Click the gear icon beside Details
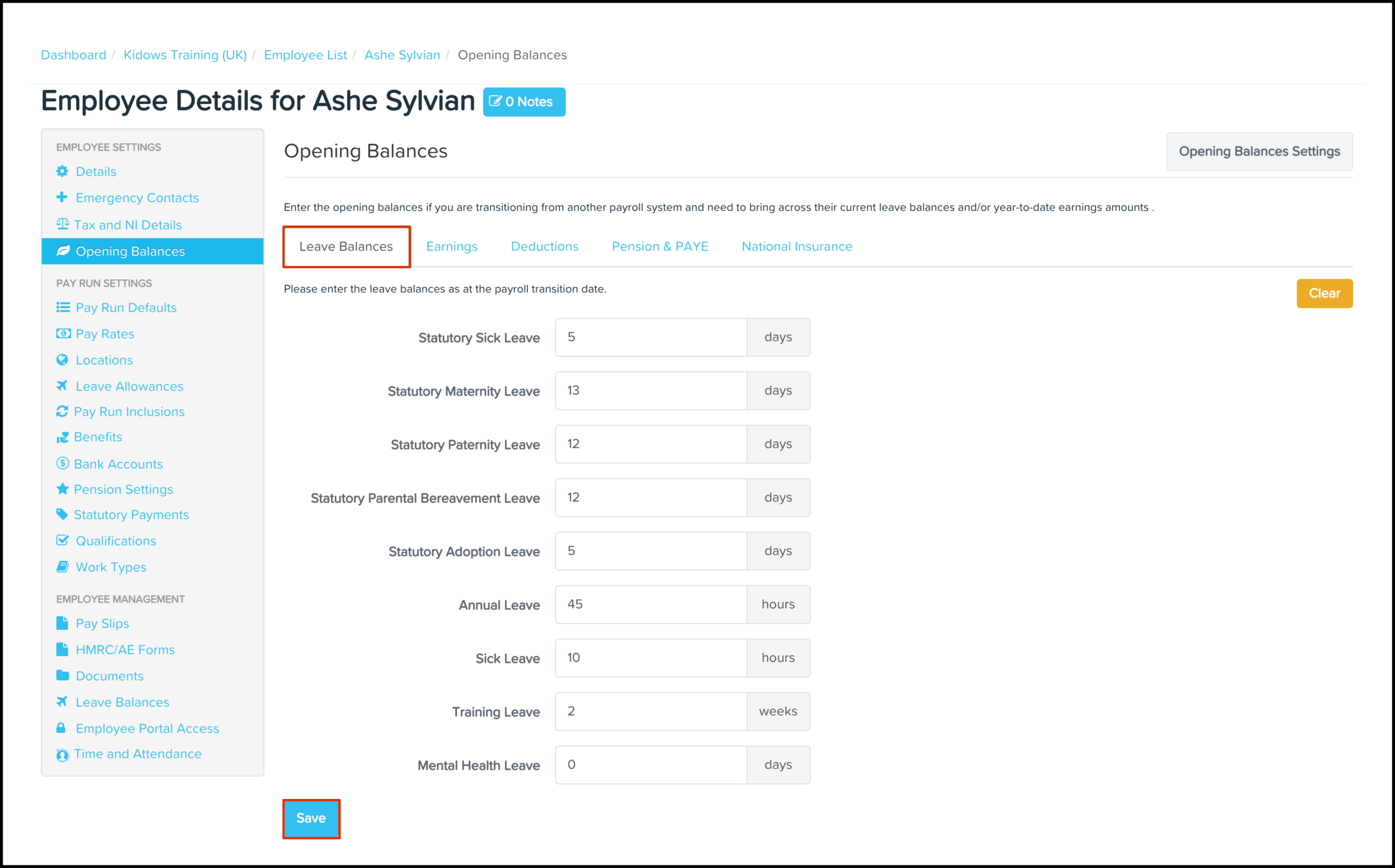 pos(62,171)
